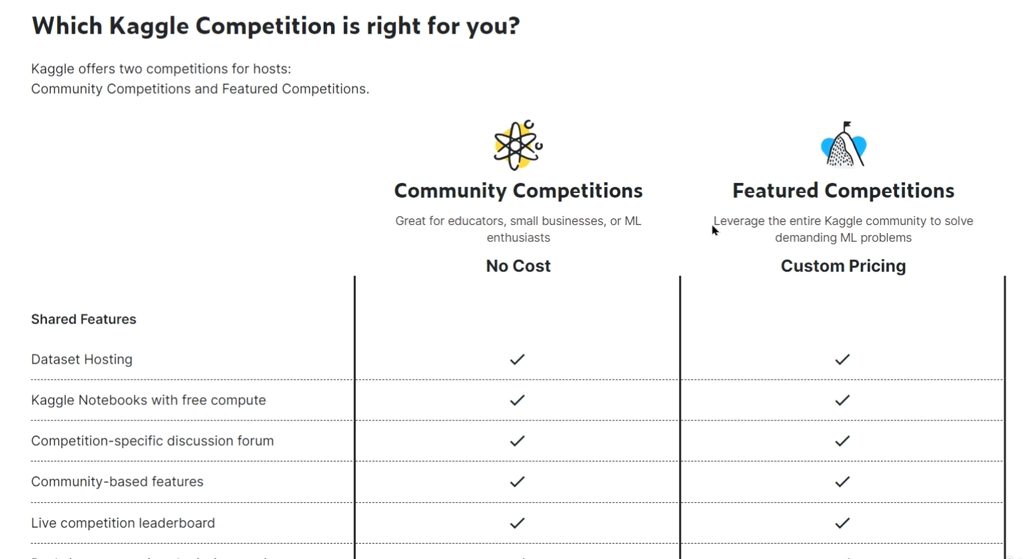Click the Community Competitions atom icon
Viewport: 1025px width, 559px height.
[x=517, y=146]
